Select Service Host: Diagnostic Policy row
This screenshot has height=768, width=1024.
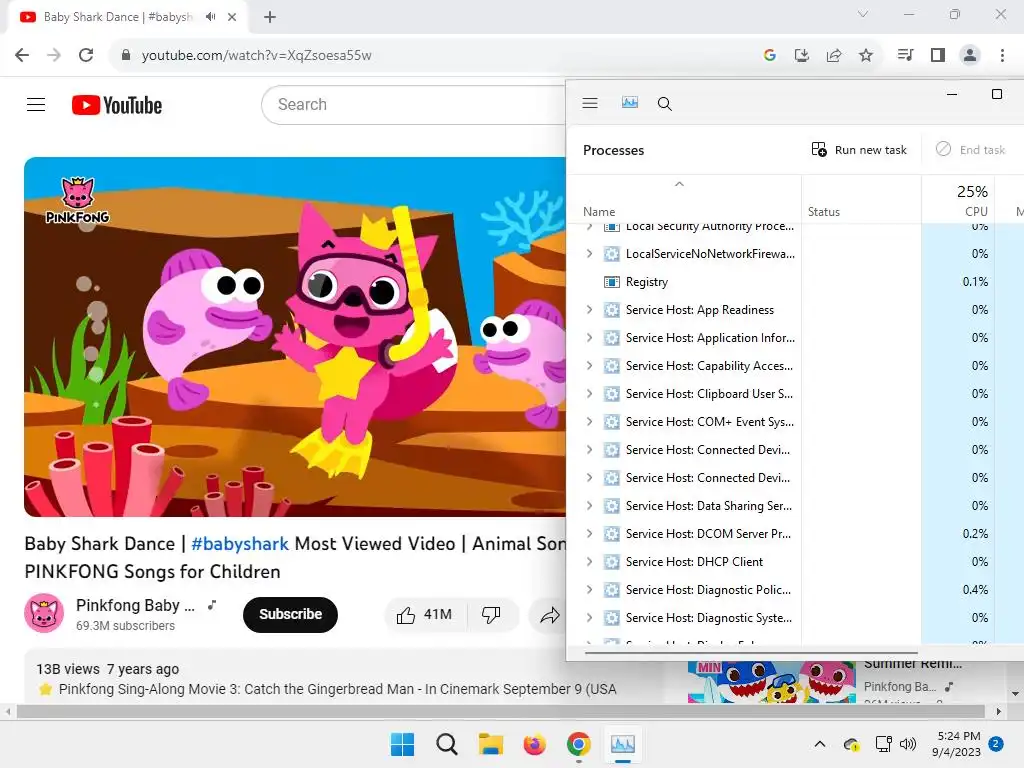tap(795, 590)
